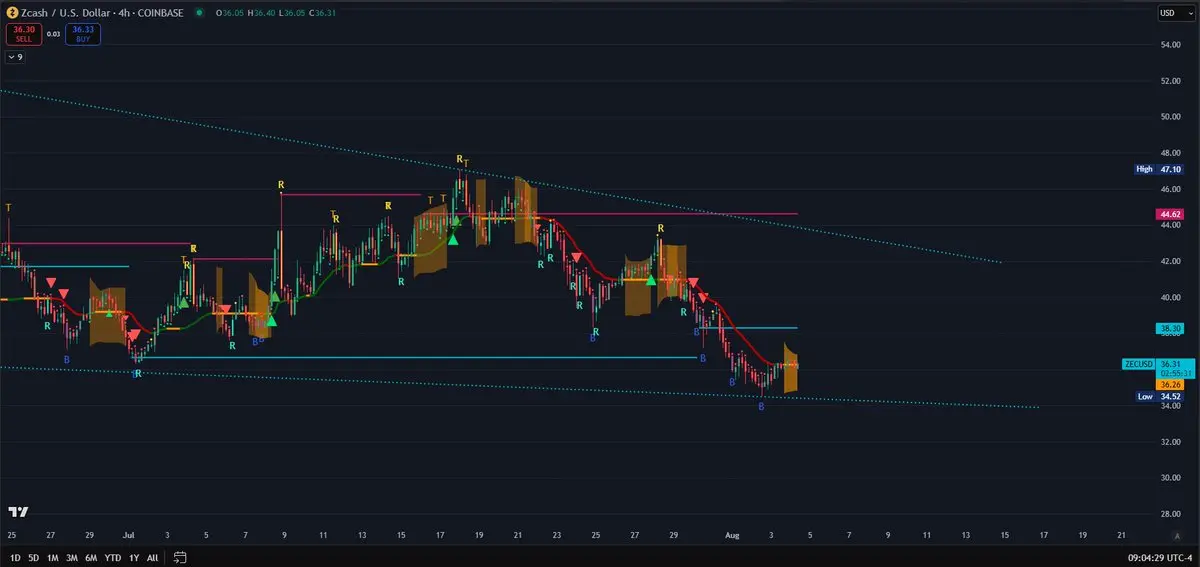Click the cyan horizontal line at 38.30
The height and width of the screenshot is (567, 1200).
coord(749,328)
